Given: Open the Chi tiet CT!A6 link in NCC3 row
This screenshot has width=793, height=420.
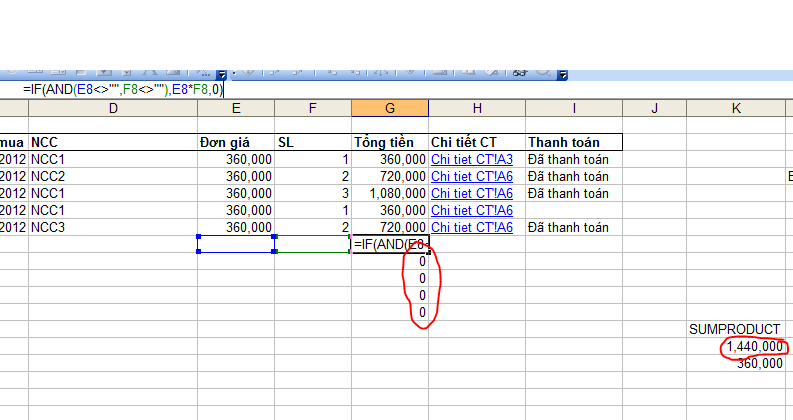Looking at the screenshot, I should [x=472, y=227].
